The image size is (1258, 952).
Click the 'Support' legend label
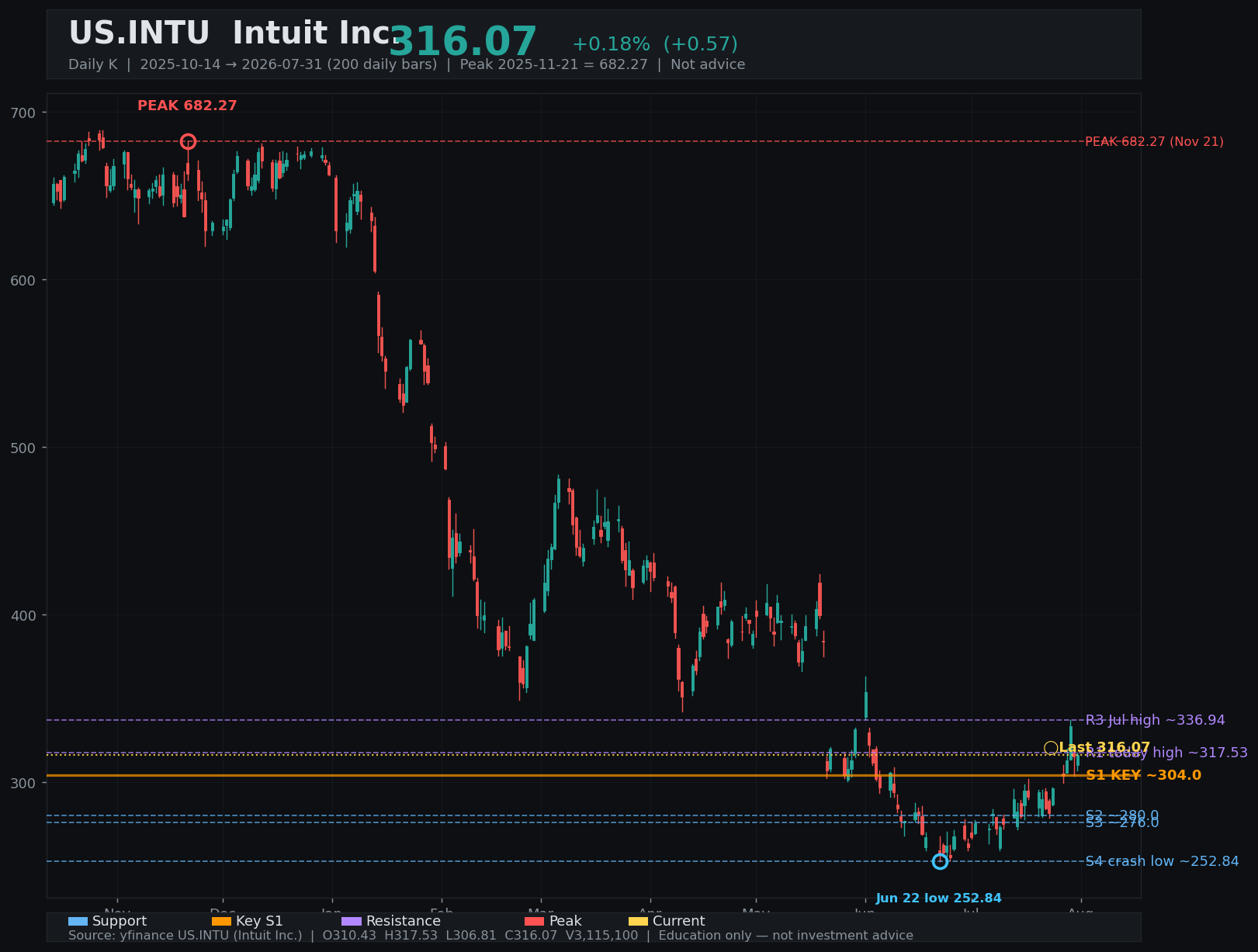coord(119,922)
